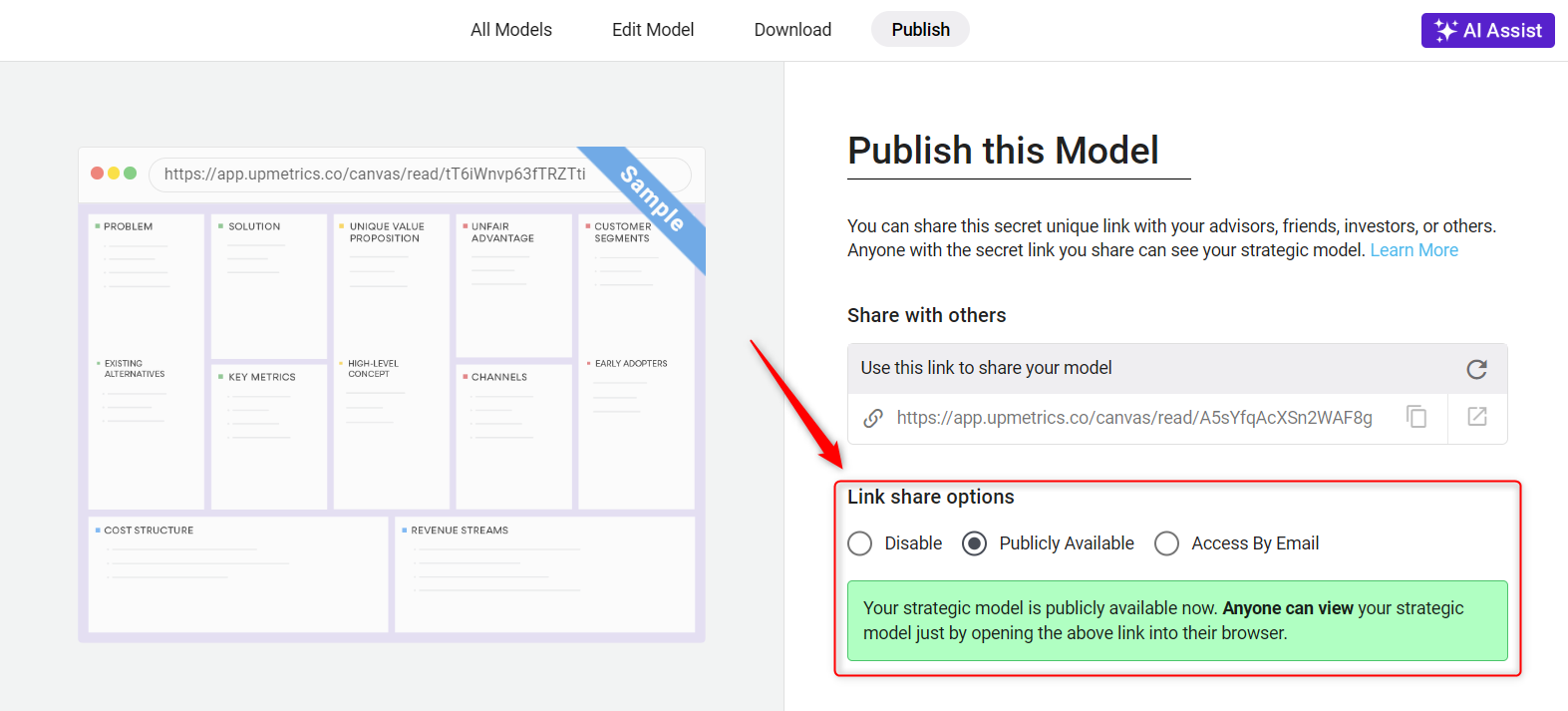The height and width of the screenshot is (711, 1568).
Task: Open the AI Assist button
Action: [x=1487, y=30]
